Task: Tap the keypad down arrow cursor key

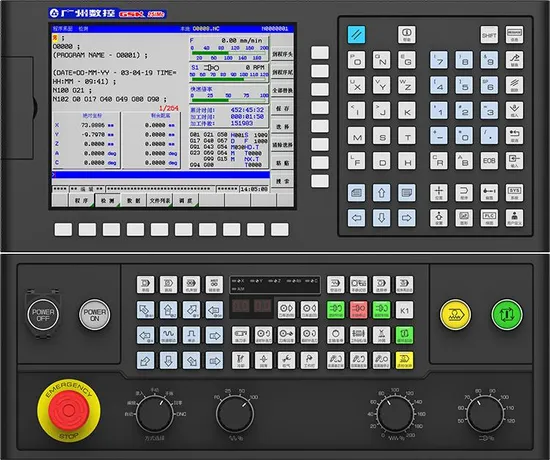Action: [x=381, y=218]
